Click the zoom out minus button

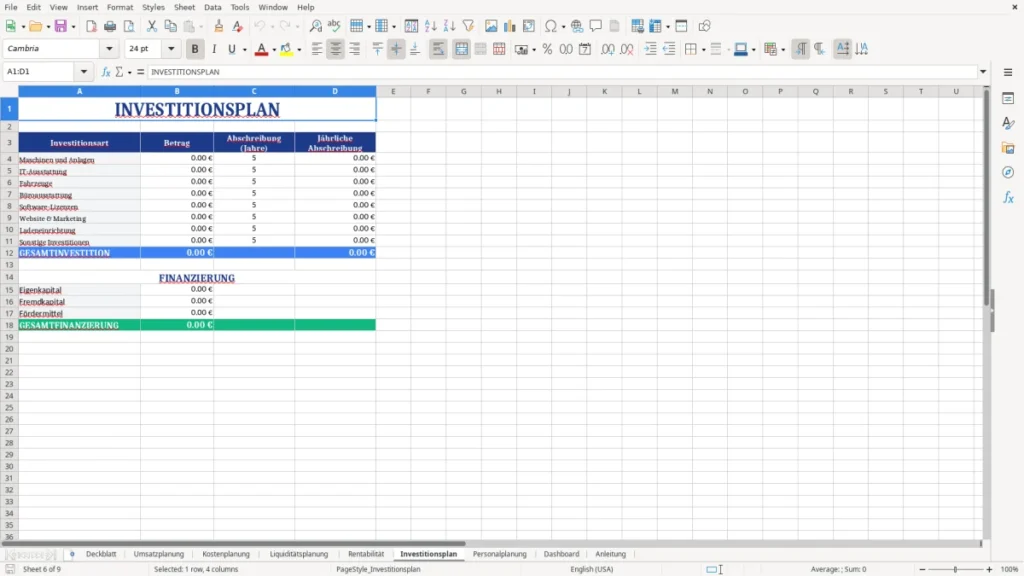pyautogui.click(x=922, y=569)
